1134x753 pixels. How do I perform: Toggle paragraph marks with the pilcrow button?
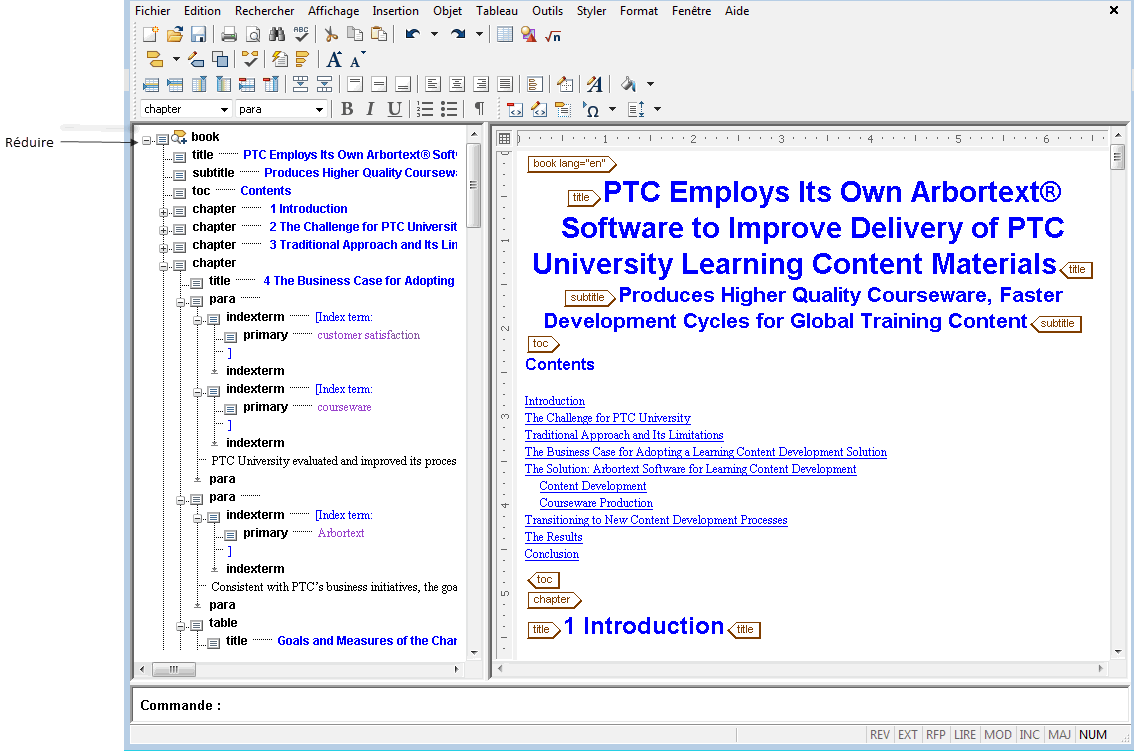point(479,109)
